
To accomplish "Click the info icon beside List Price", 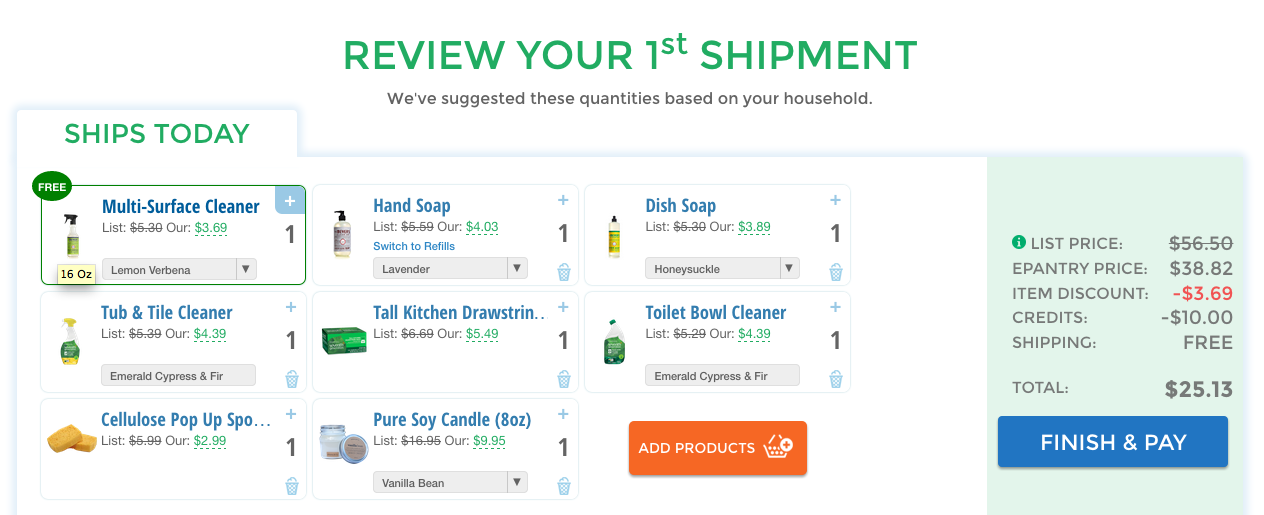I will tap(1019, 243).
